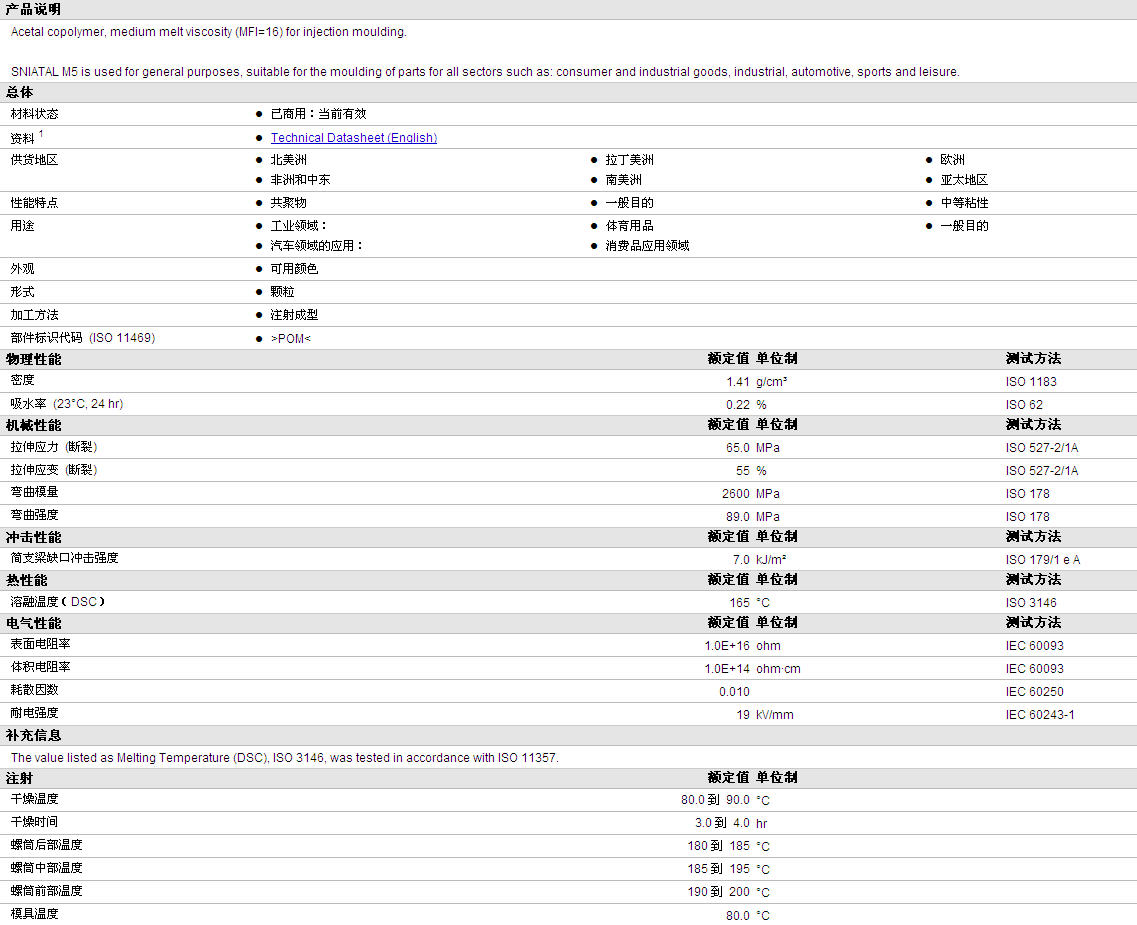This screenshot has height=925, width=1137.
Task: Click the '耐电强度' row label
Action: (x=34, y=713)
